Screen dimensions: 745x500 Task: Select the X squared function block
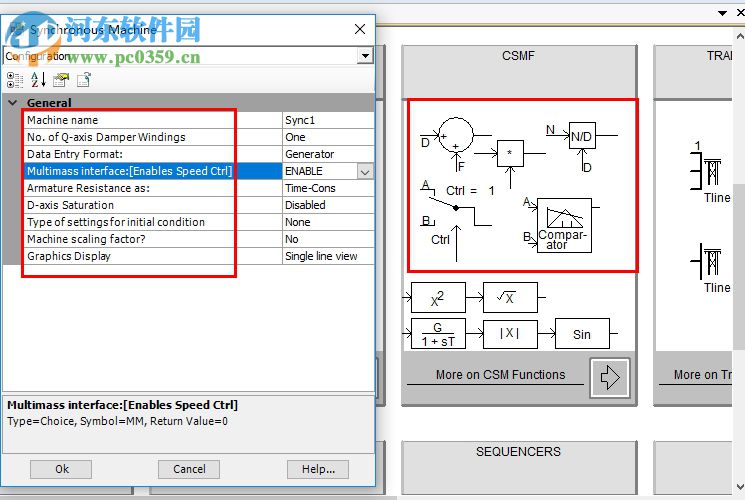pyautogui.click(x=438, y=298)
